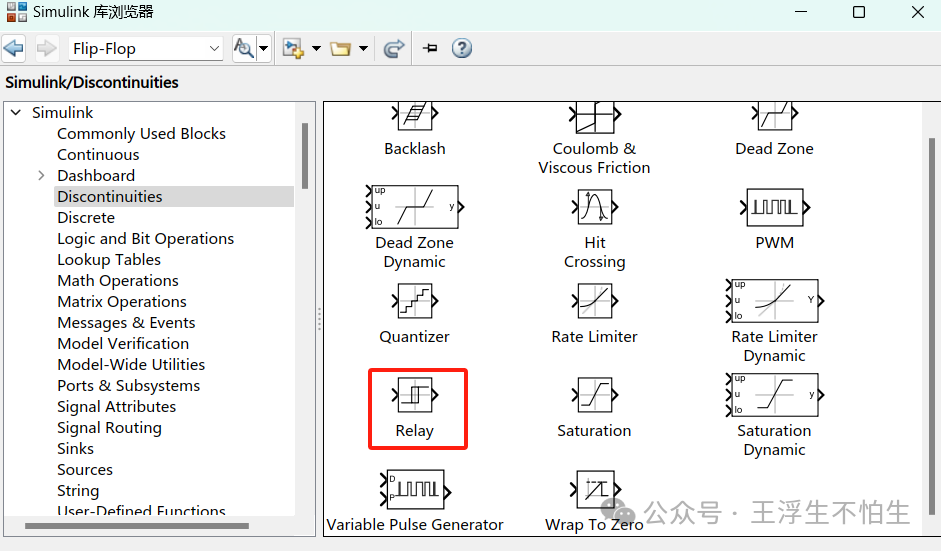941x551 pixels.
Task: Open the Sinks library
Action: pyautogui.click(x=75, y=448)
